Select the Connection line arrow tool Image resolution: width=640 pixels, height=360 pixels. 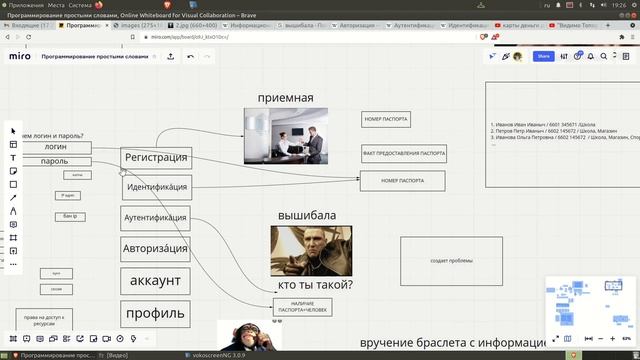(x=13, y=198)
